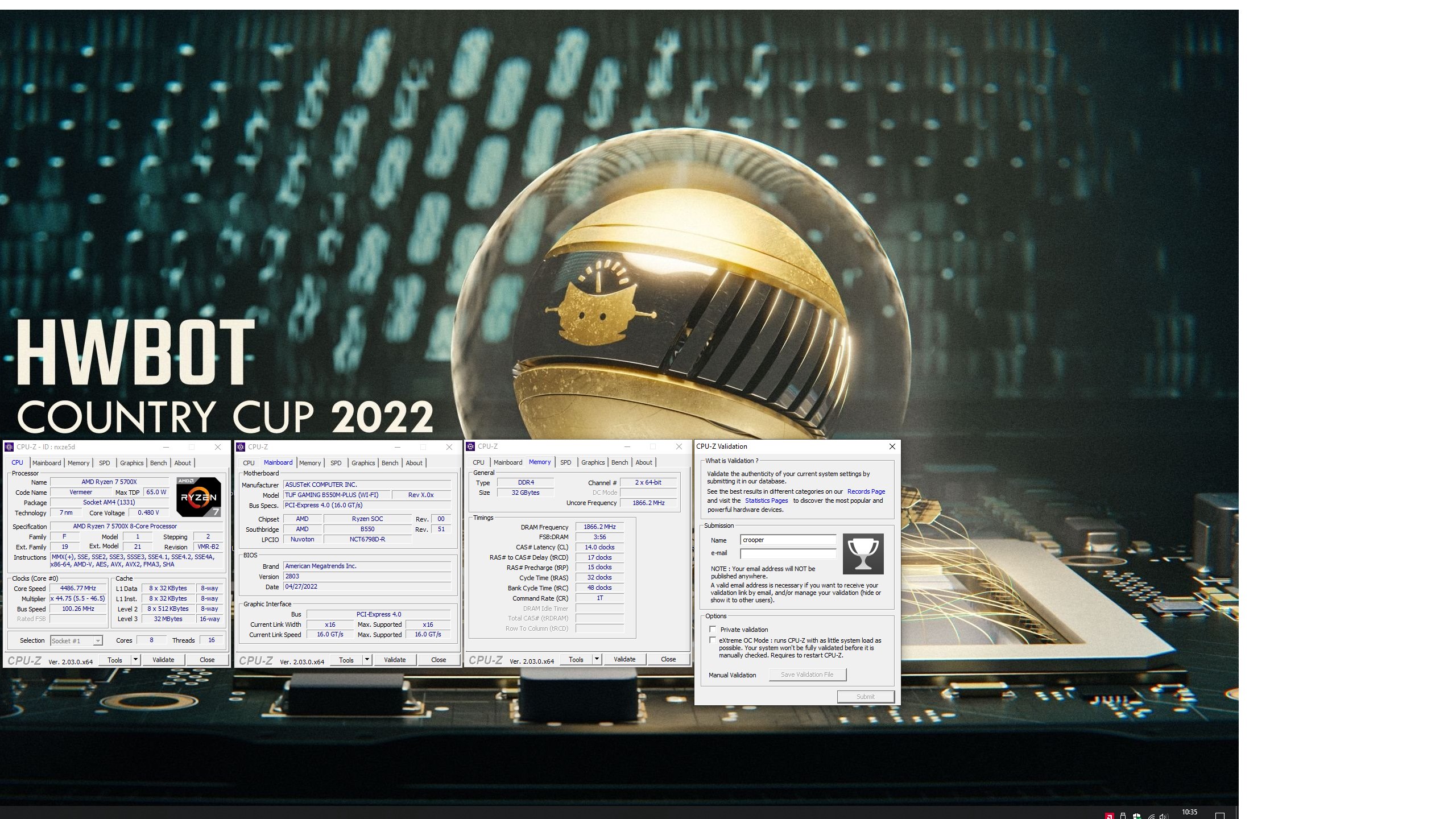Select CPU tab in the Memory window
The height and width of the screenshot is (819, 1456).
[x=478, y=462]
